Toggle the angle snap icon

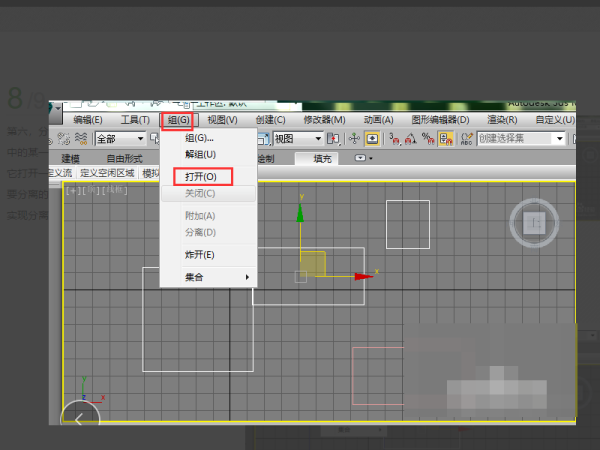(x=411, y=139)
